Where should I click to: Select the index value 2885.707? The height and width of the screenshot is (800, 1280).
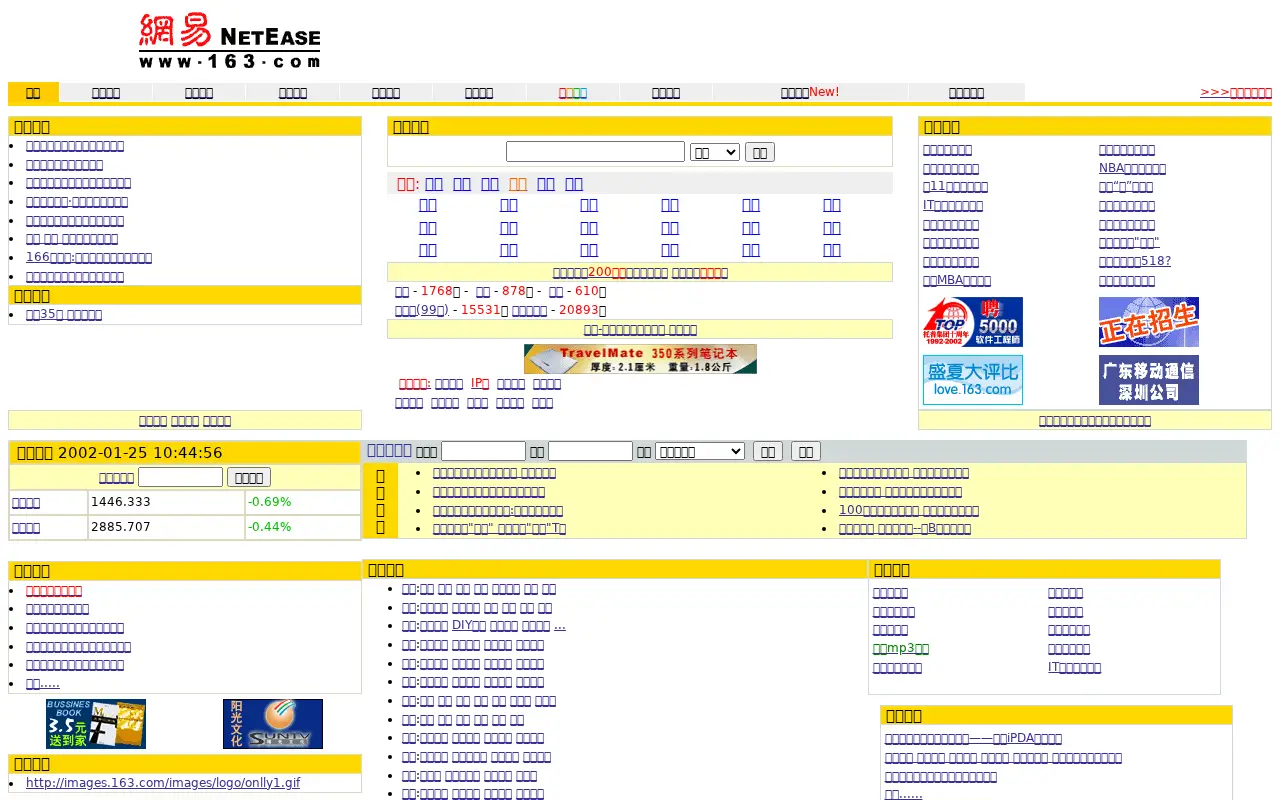121,527
